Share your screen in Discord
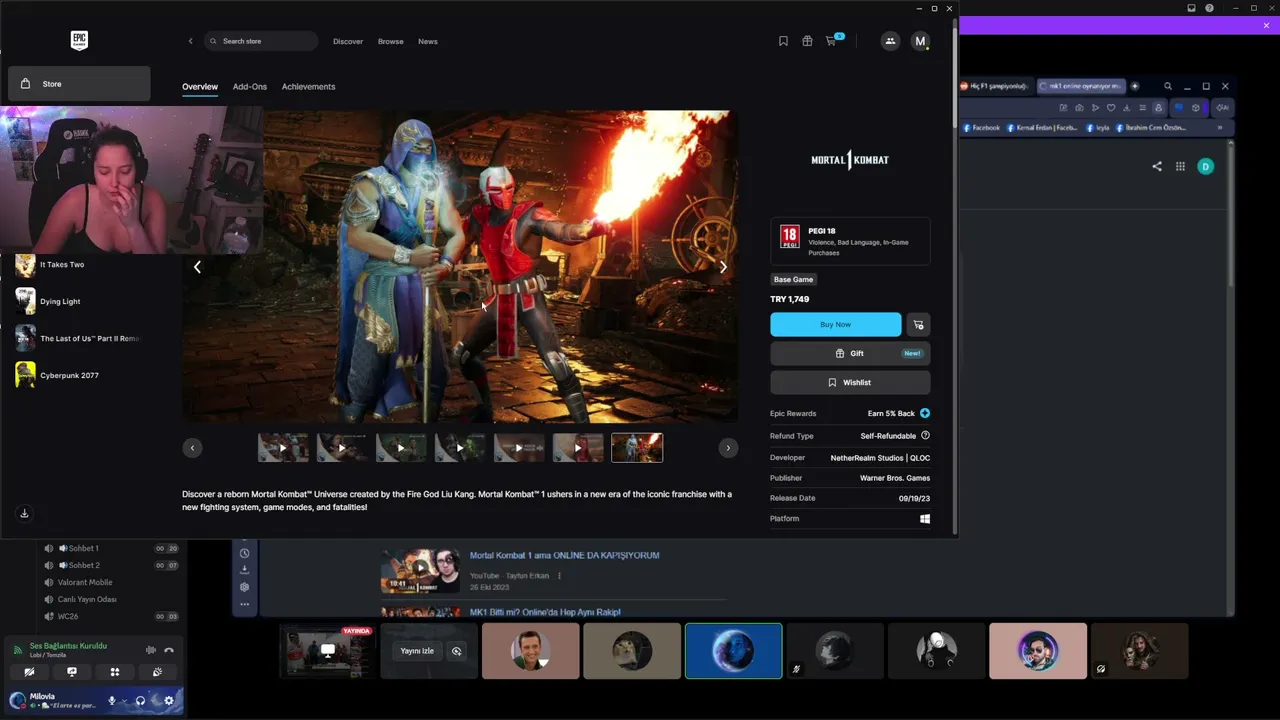The image size is (1280, 720). coord(72,672)
